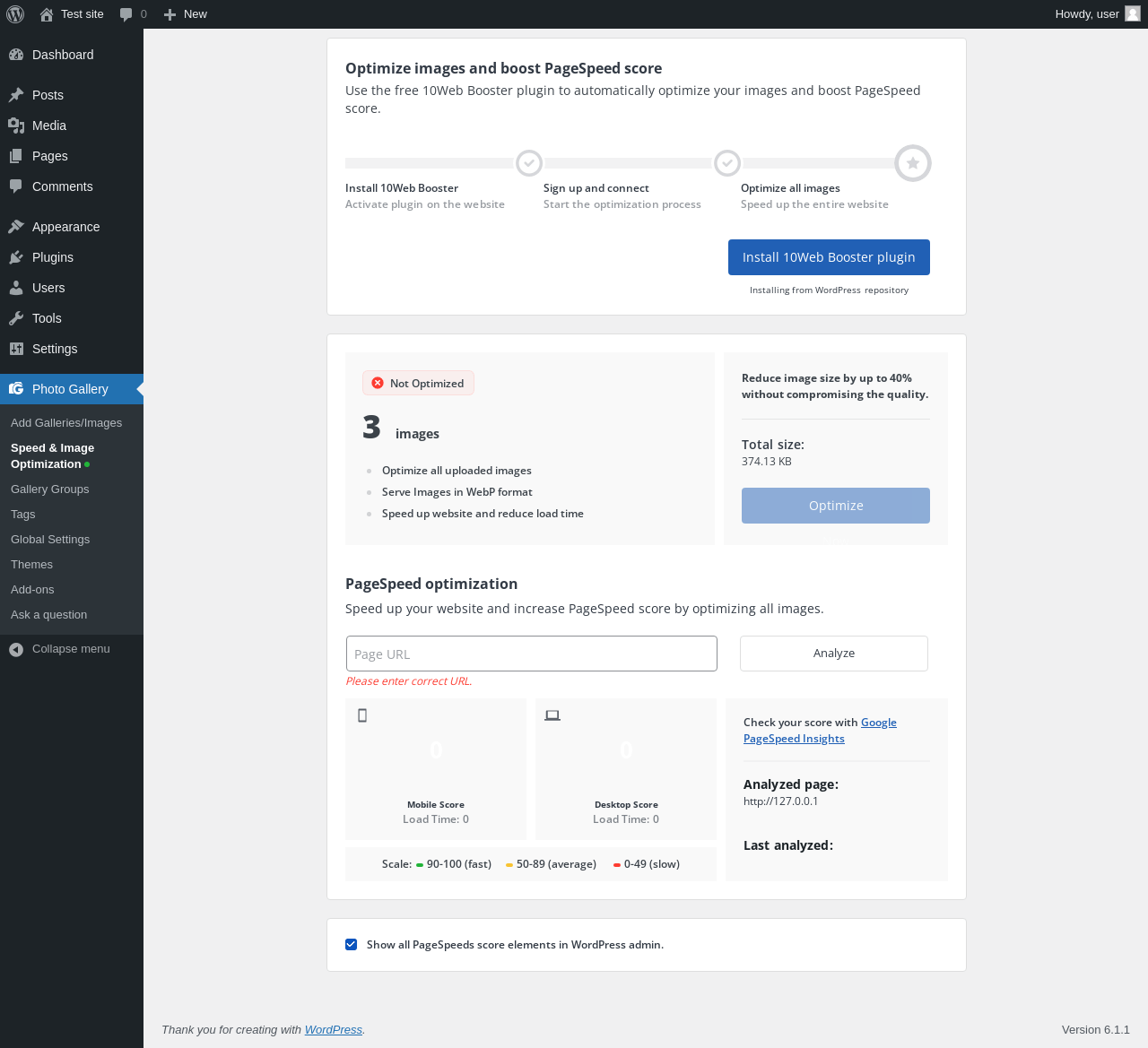This screenshot has width=1148, height=1048.
Task: Select Gallery Groups submenu item
Action: pos(50,489)
